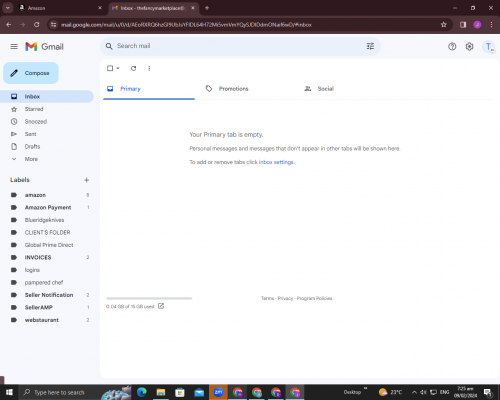Open Microsoft Store from taskbar
500x400 pixels.
click(180, 392)
